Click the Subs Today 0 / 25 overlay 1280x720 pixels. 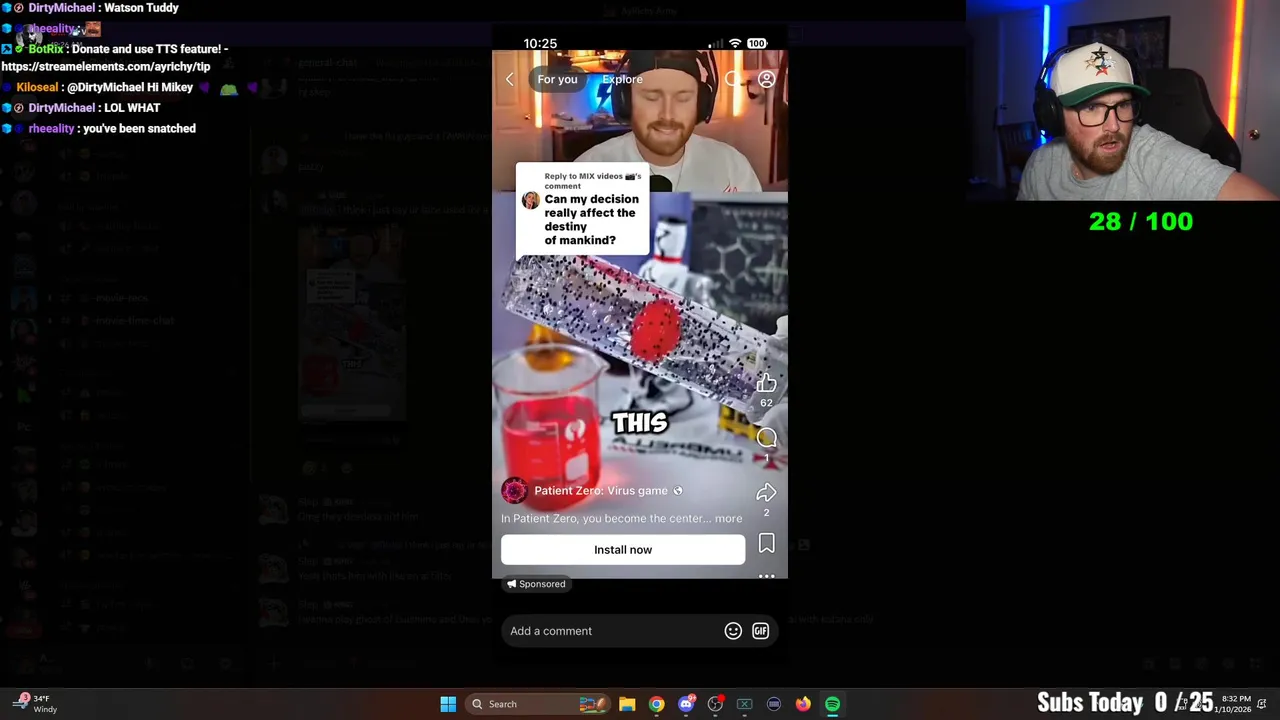tap(1124, 702)
